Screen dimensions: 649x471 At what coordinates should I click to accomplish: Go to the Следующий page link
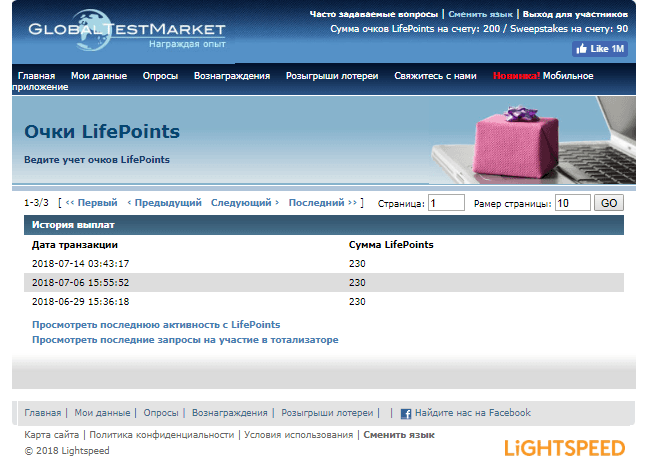pos(241,203)
